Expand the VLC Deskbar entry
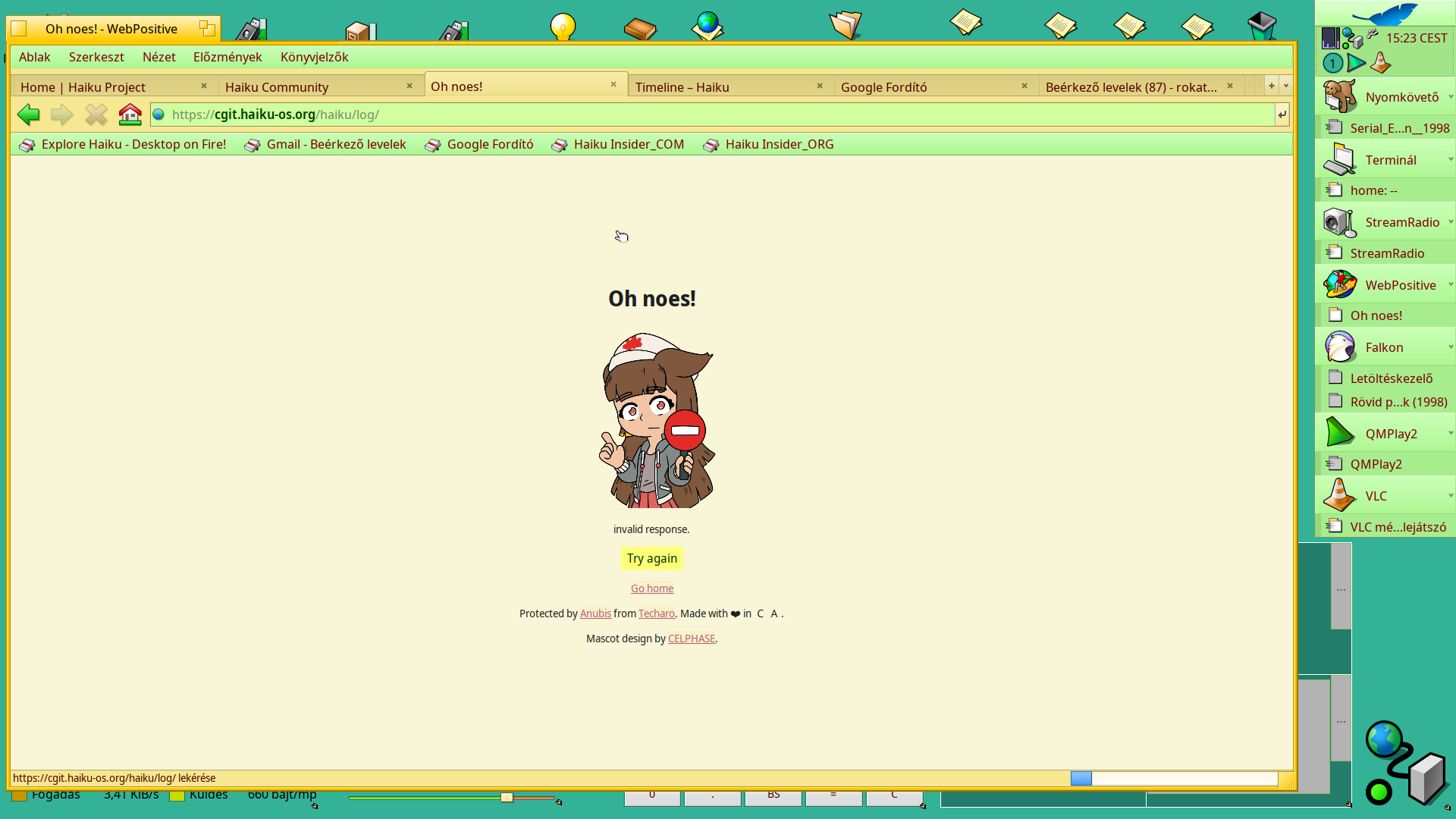Image resolution: width=1456 pixels, height=819 pixels. tap(1450, 496)
